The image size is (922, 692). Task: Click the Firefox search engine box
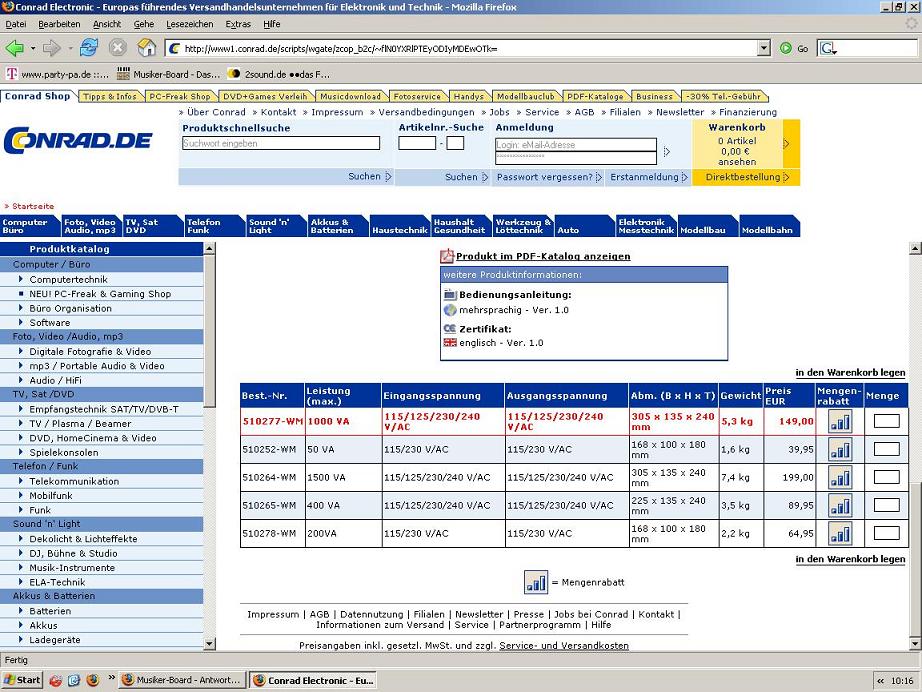867,48
